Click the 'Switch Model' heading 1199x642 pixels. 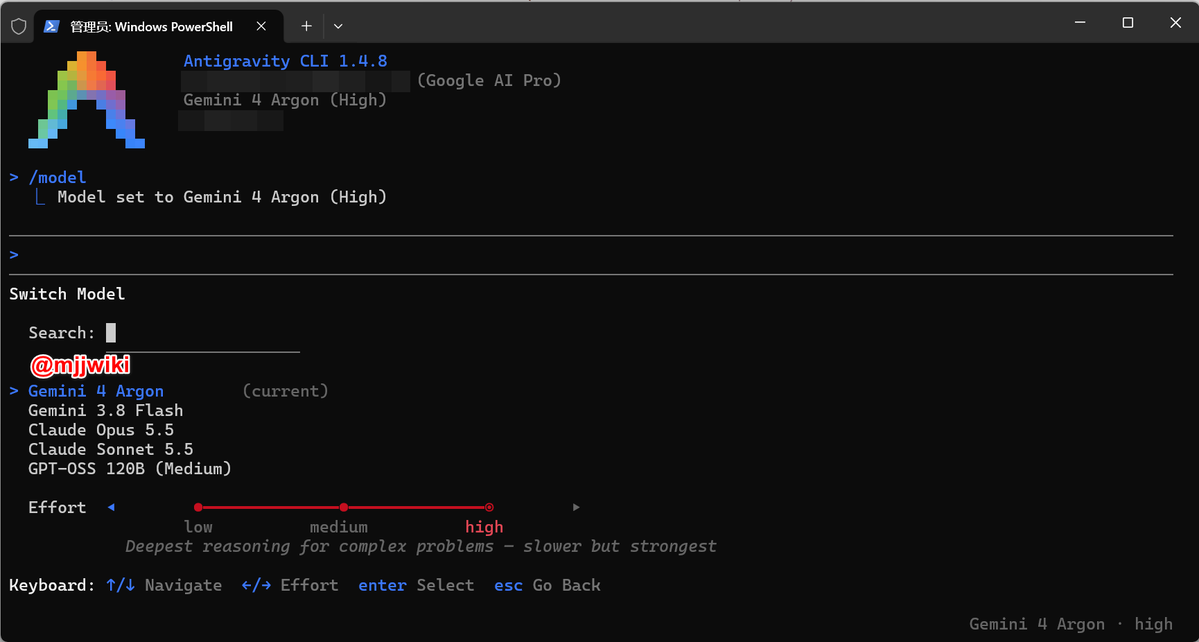click(67, 293)
